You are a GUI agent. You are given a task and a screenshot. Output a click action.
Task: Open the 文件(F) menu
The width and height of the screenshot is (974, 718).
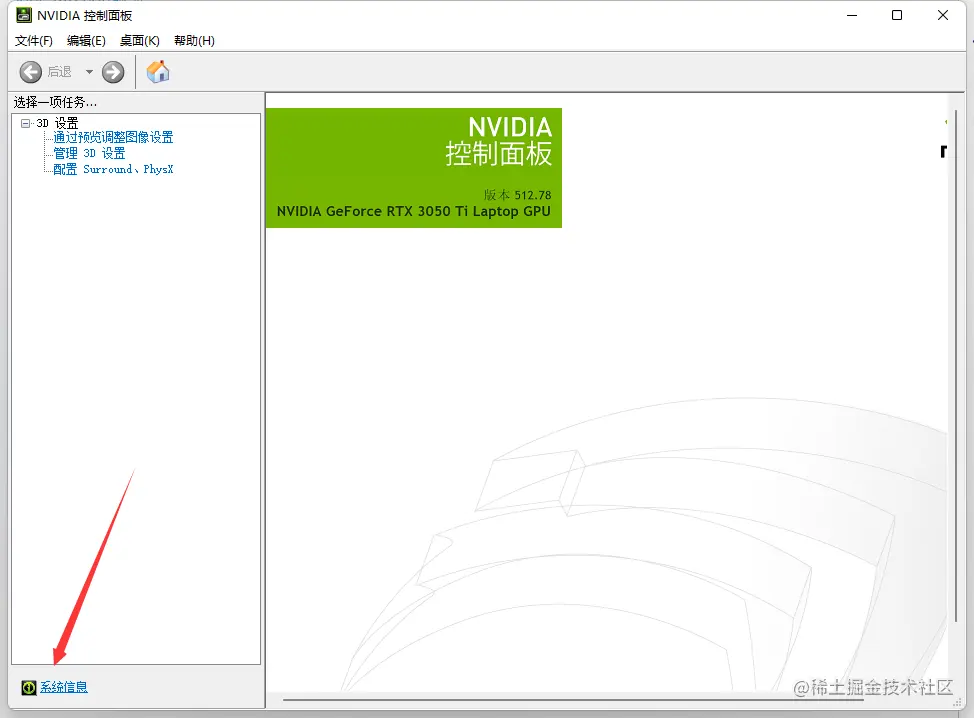click(34, 41)
